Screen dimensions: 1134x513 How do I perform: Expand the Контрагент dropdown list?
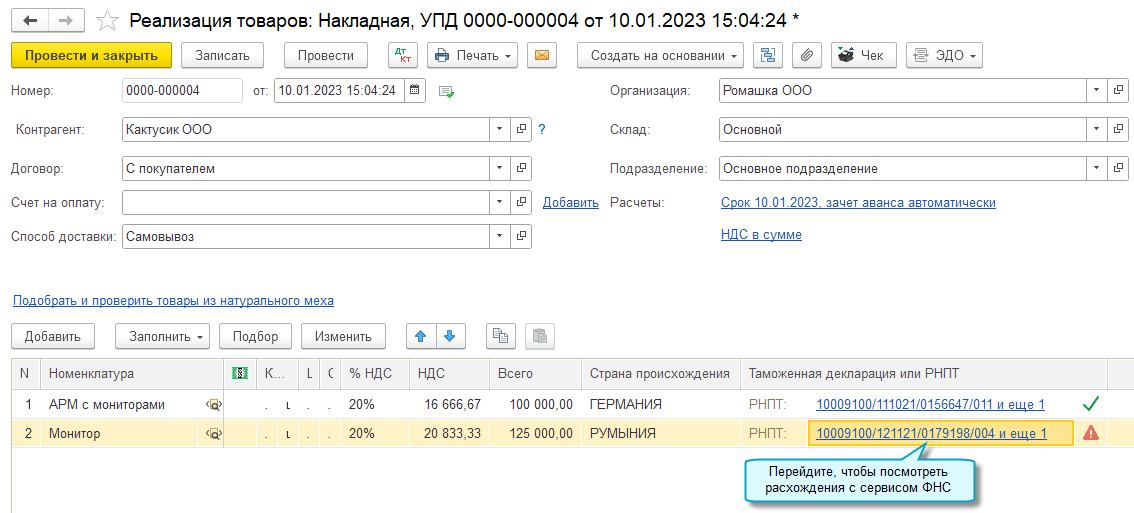pyautogui.click(x=500, y=130)
